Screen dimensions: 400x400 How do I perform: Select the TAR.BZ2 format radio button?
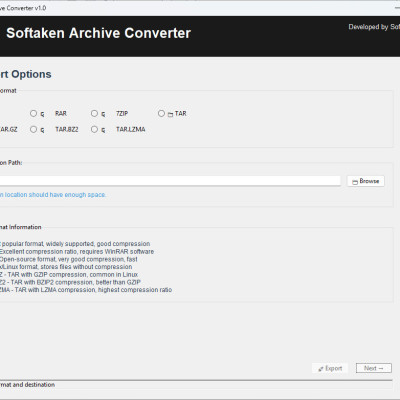pyautogui.click(x=33, y=129)
